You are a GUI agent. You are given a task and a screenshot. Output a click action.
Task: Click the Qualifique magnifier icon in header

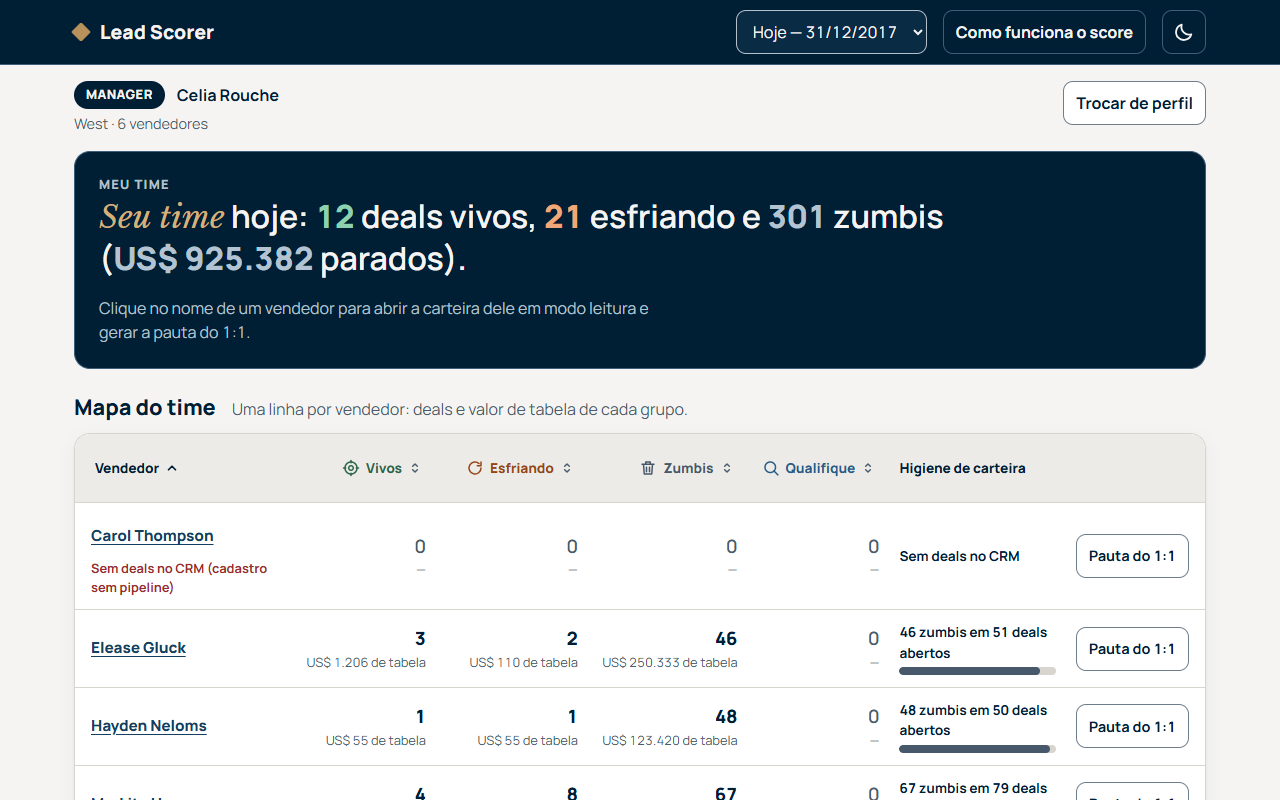click(771, 468)
